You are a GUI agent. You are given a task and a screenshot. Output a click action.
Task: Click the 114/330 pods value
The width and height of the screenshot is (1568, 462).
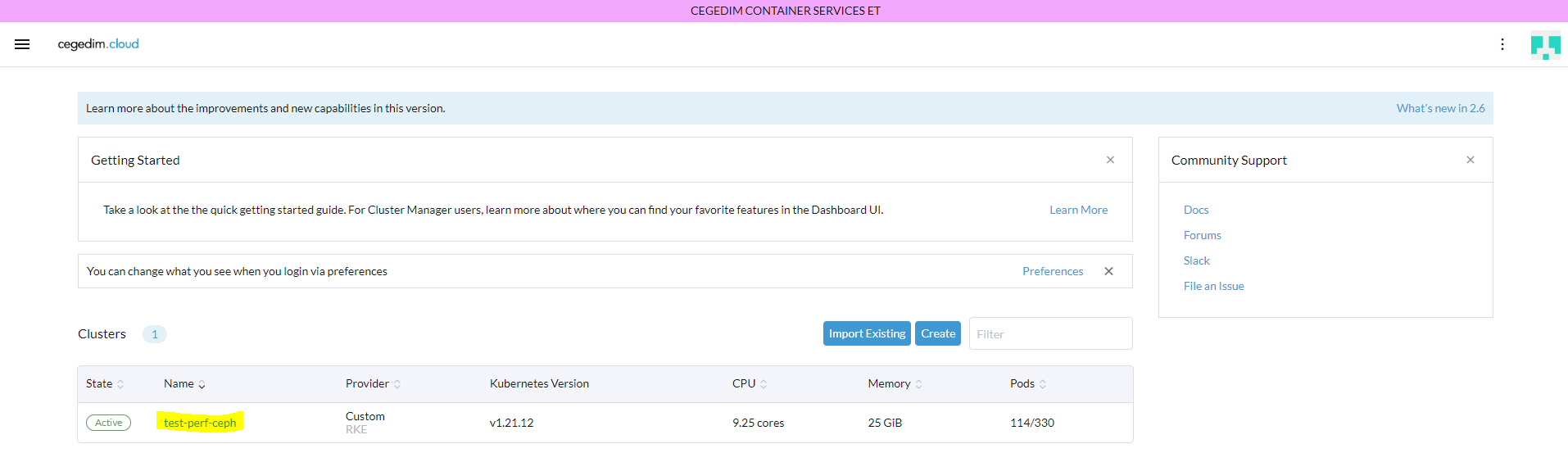click(1032, 423)
